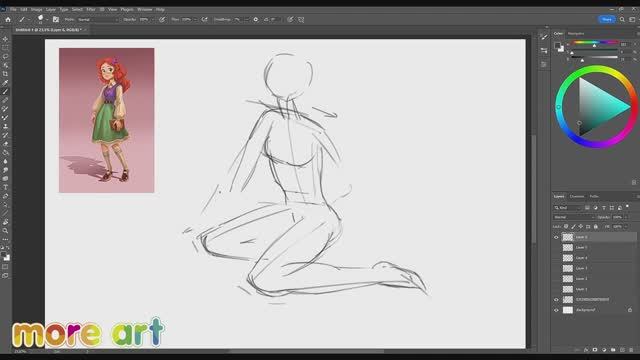Select the Hand tool
This screenshot has height=360, width=640.
pyautogui.click(x=5, y=222)
